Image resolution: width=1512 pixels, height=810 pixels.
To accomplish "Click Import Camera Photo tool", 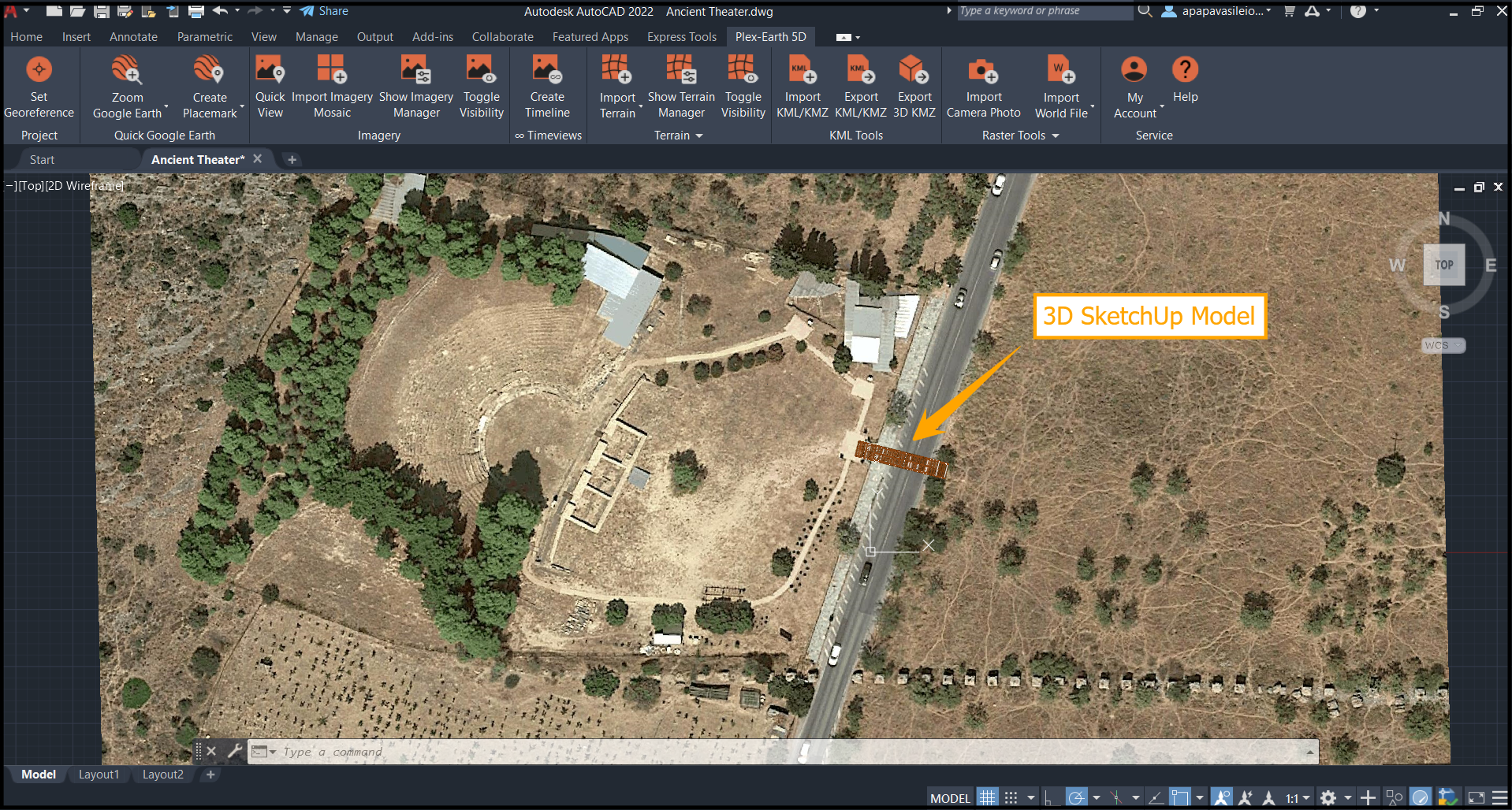I will 984,87.
